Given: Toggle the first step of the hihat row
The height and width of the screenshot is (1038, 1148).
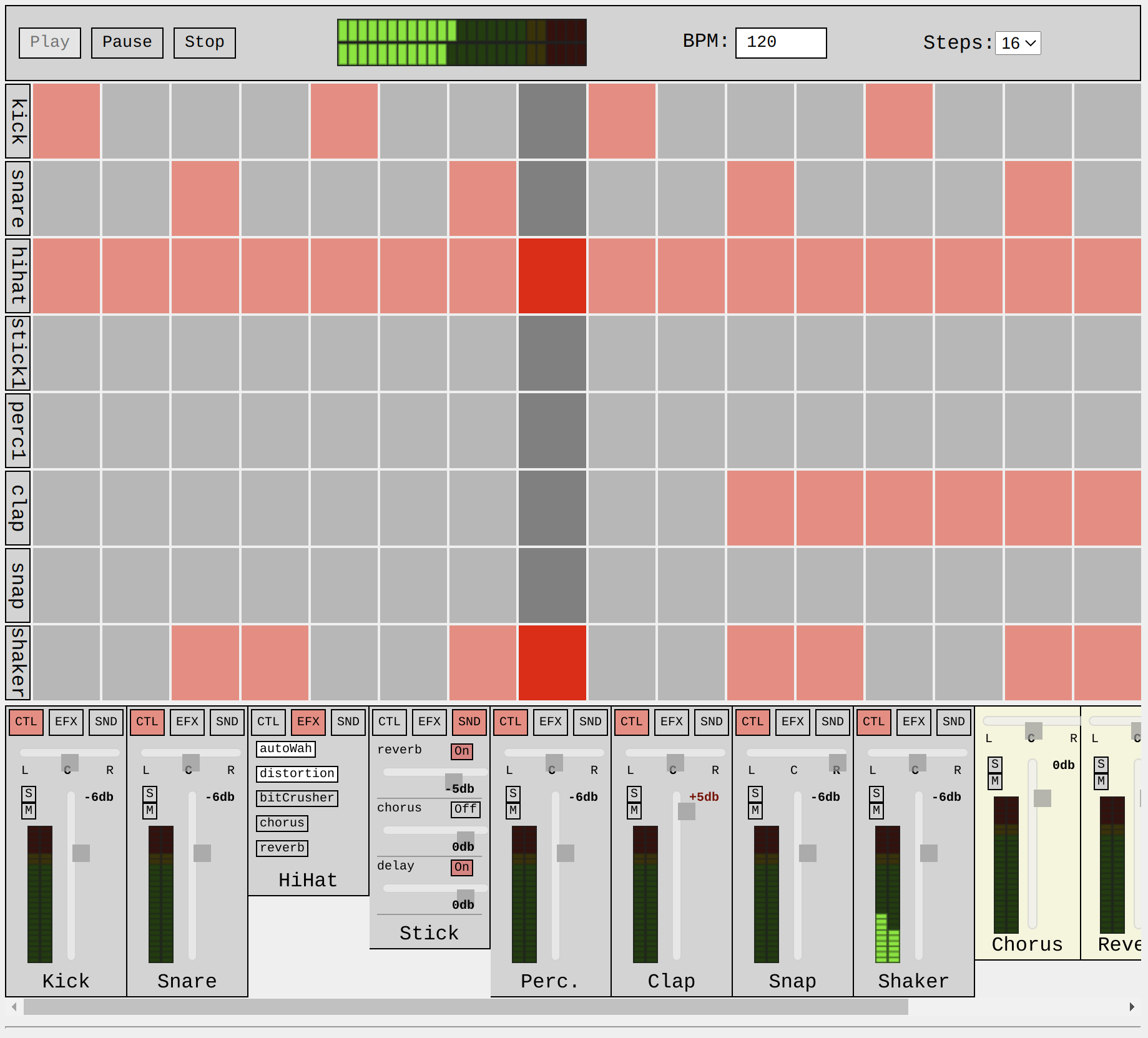Looking at the screenshot, I should point(67,276).
